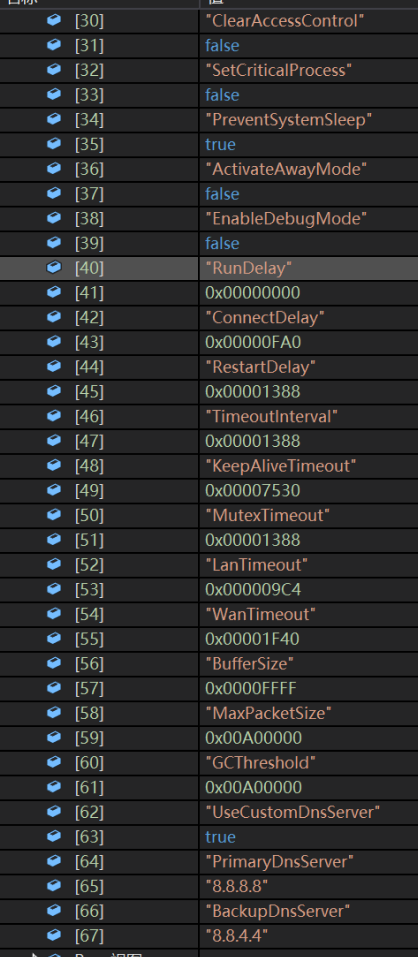Click the field cube icon beside [50]

point(54,515)
